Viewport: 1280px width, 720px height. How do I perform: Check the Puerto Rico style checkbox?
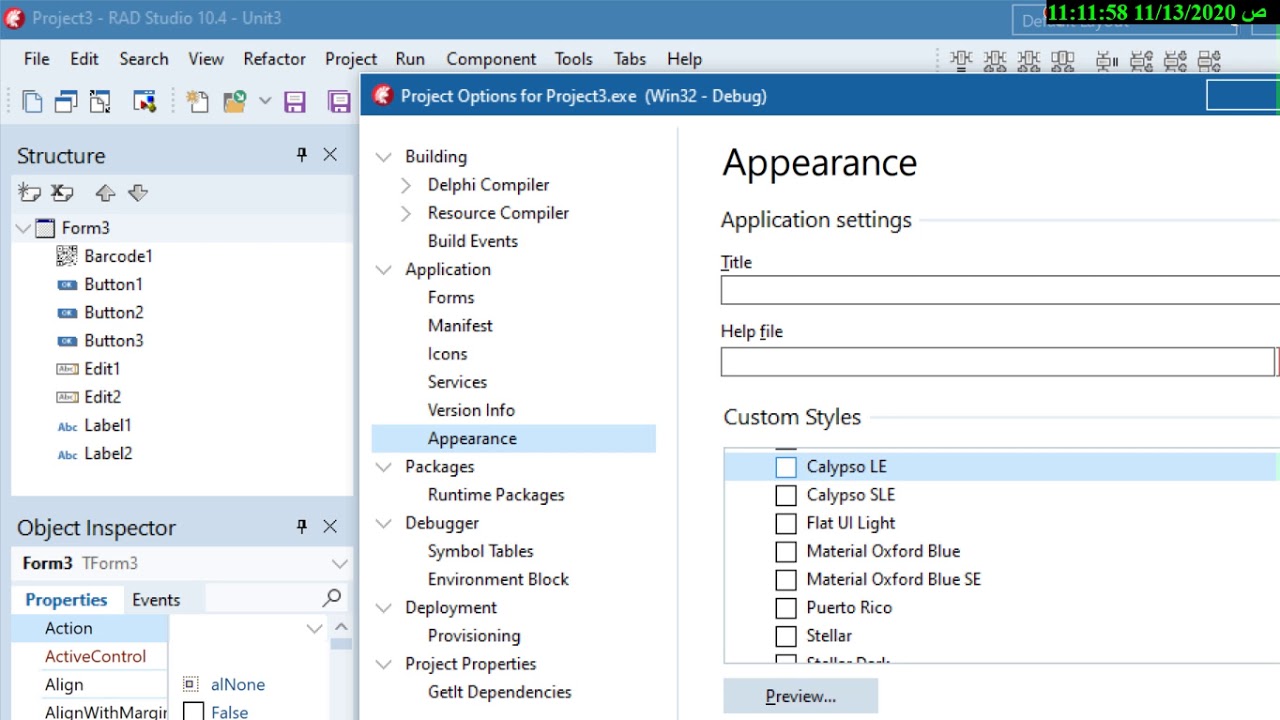coord(786,607)
